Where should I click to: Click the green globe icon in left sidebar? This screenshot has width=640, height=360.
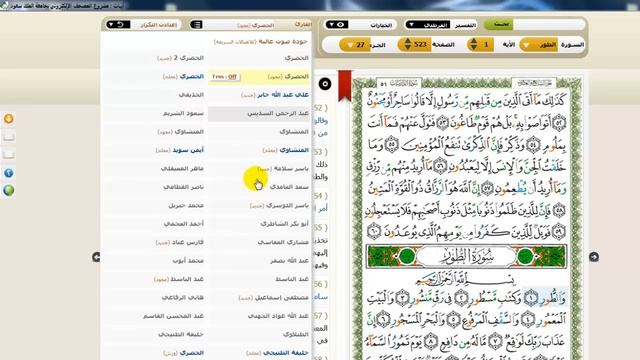pos(9,190)
